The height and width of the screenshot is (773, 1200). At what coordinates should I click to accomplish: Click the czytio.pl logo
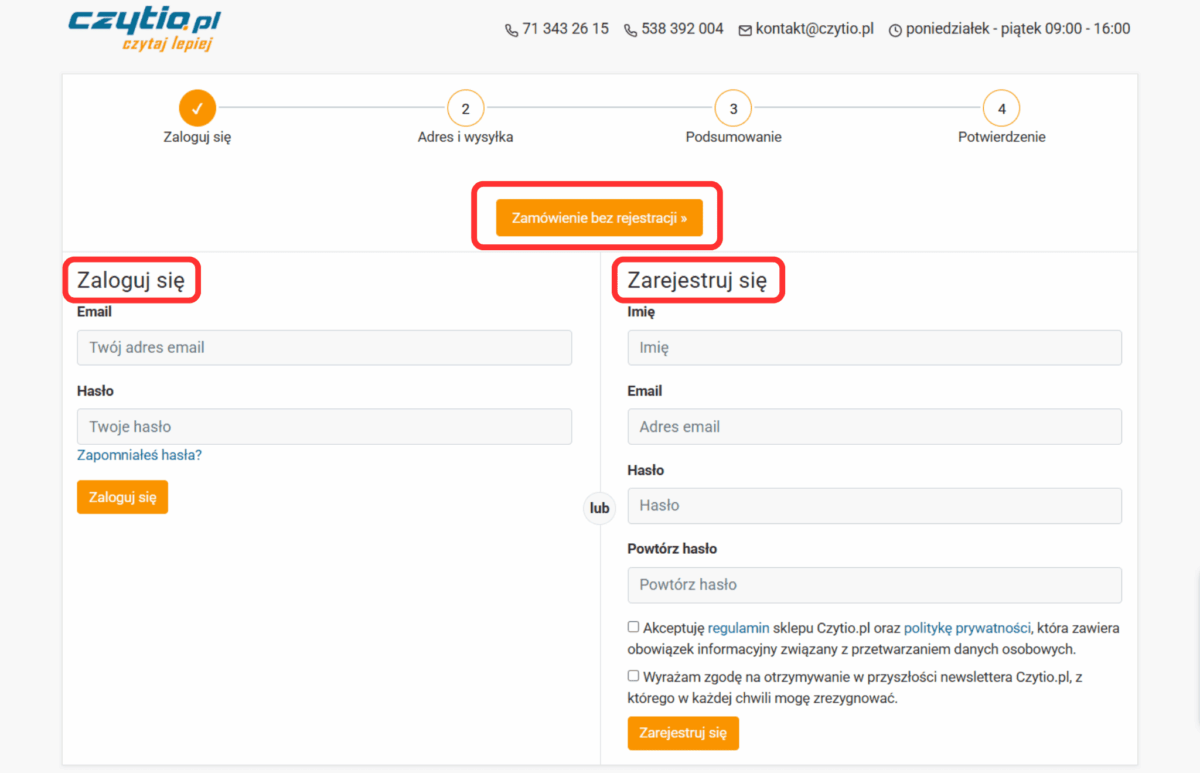tap(145, 28)
